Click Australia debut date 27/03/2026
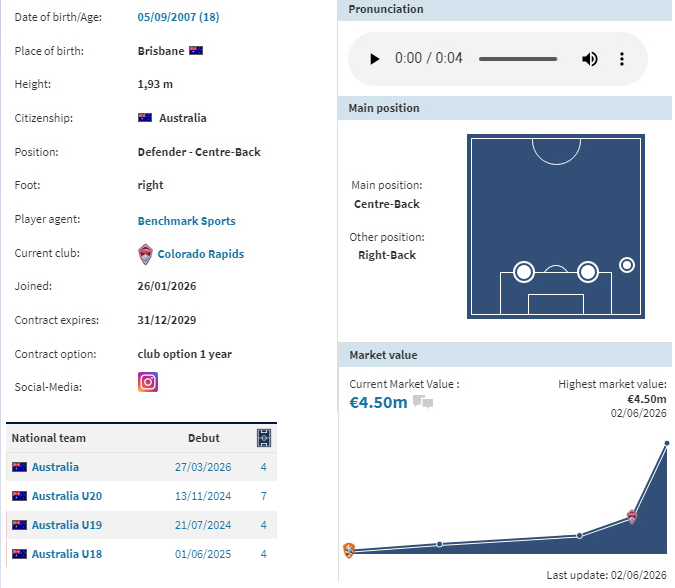The width and height of the screenshot is (675, 588). [x=203, y=467]
